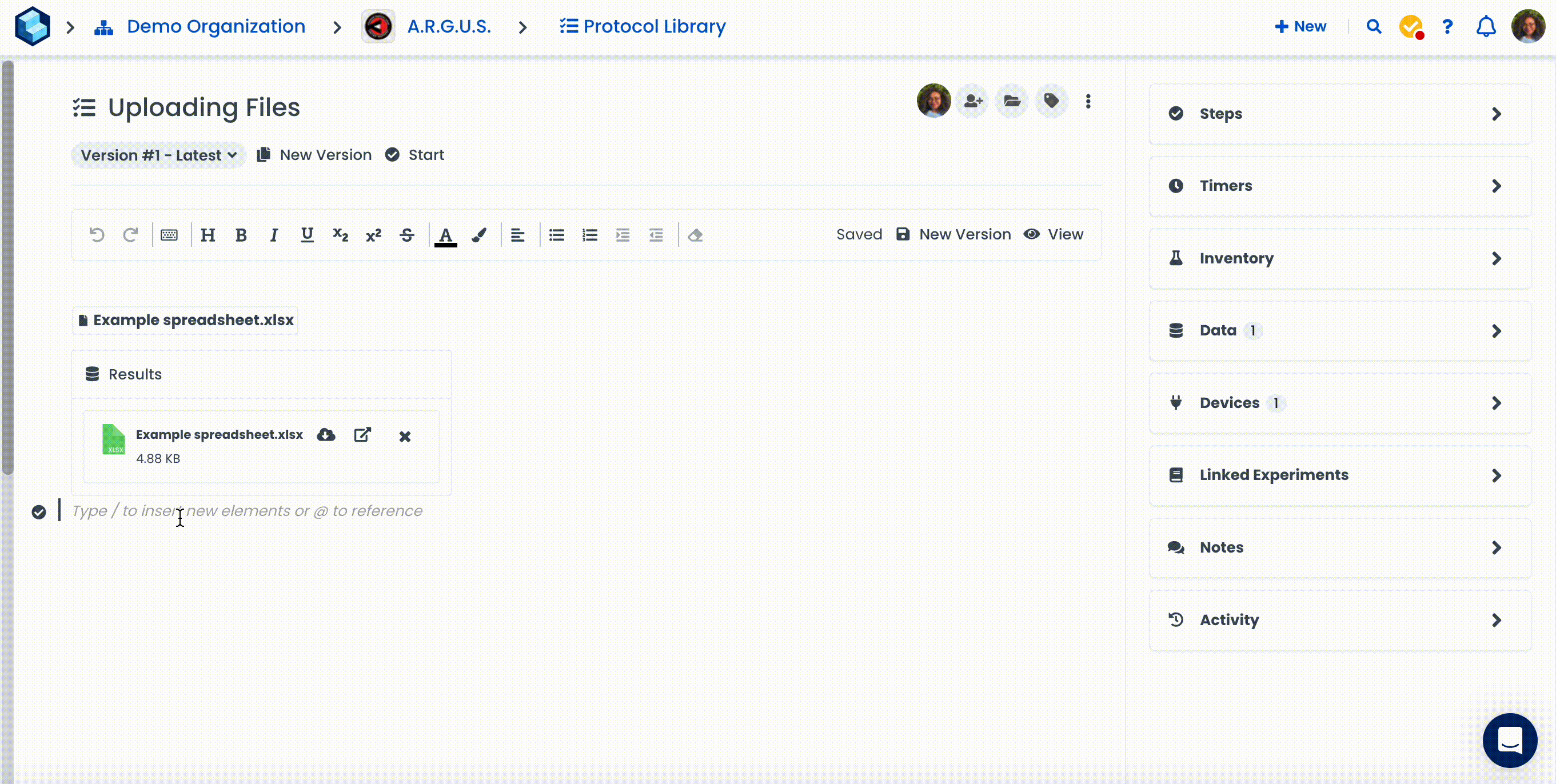Image resolution: width=1556 pixels, height=784 pixels.
Task: Click the add collaborator icon
Action: point(972,101)
